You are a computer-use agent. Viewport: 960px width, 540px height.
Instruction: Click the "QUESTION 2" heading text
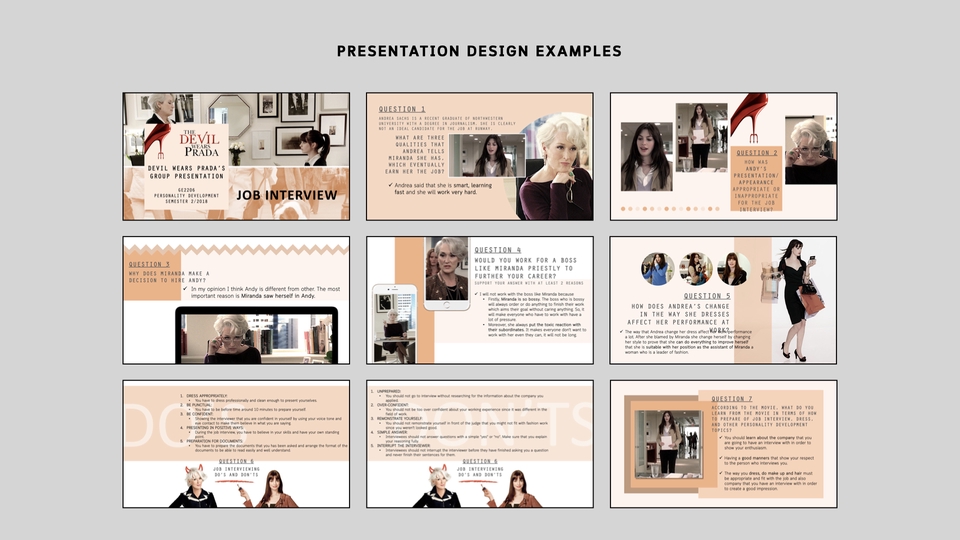[757, 152]
